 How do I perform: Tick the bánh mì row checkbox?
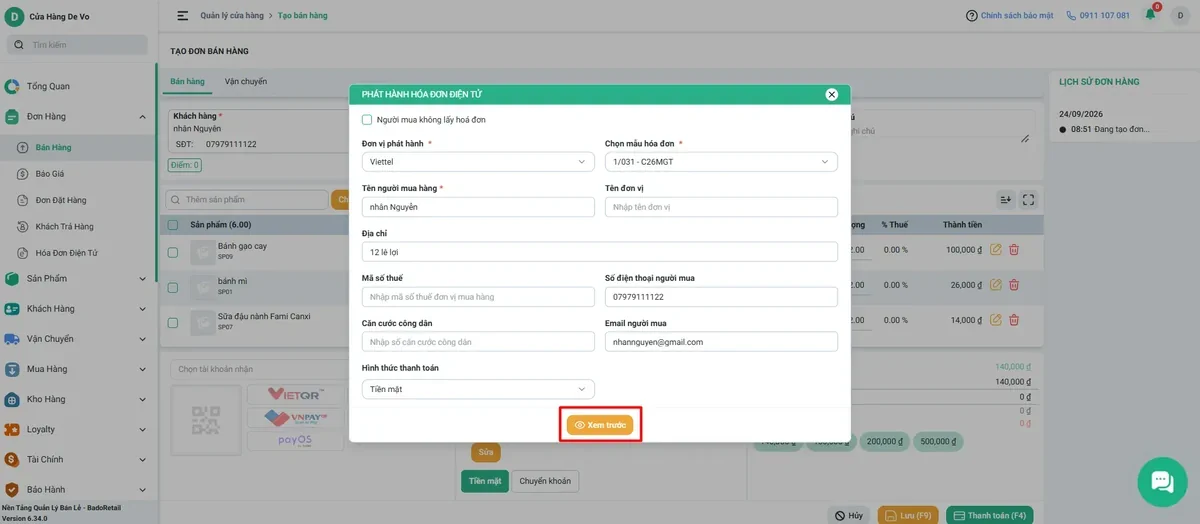point(173,287)
